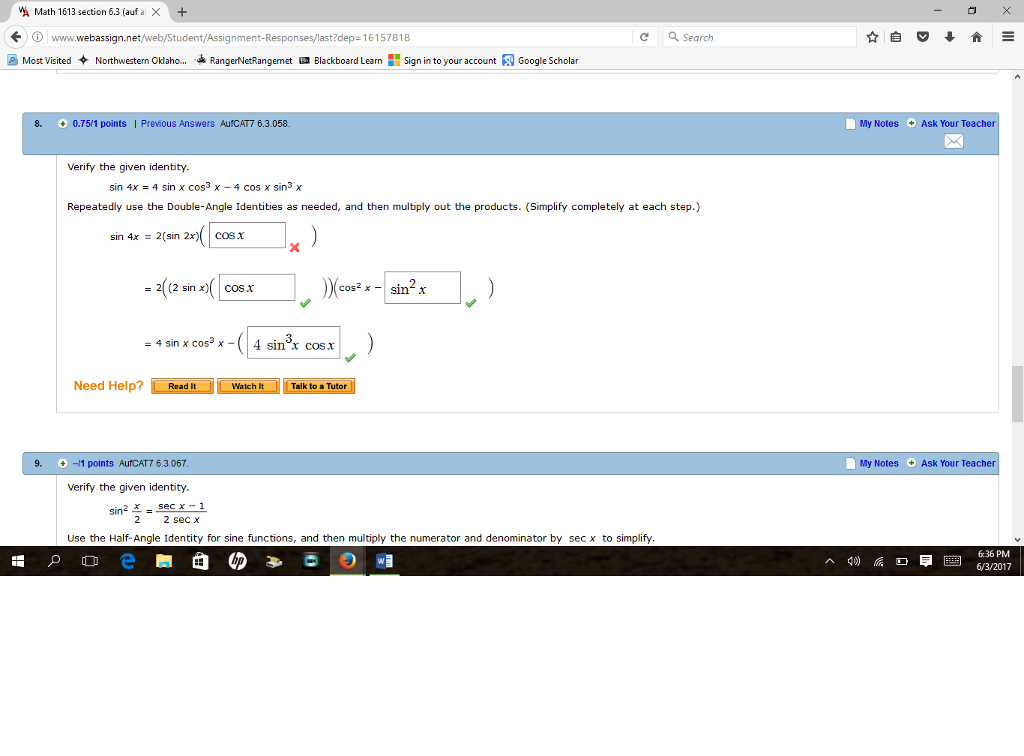
Task: Click the My Notes link in question 8
Action: coord(879,123)
